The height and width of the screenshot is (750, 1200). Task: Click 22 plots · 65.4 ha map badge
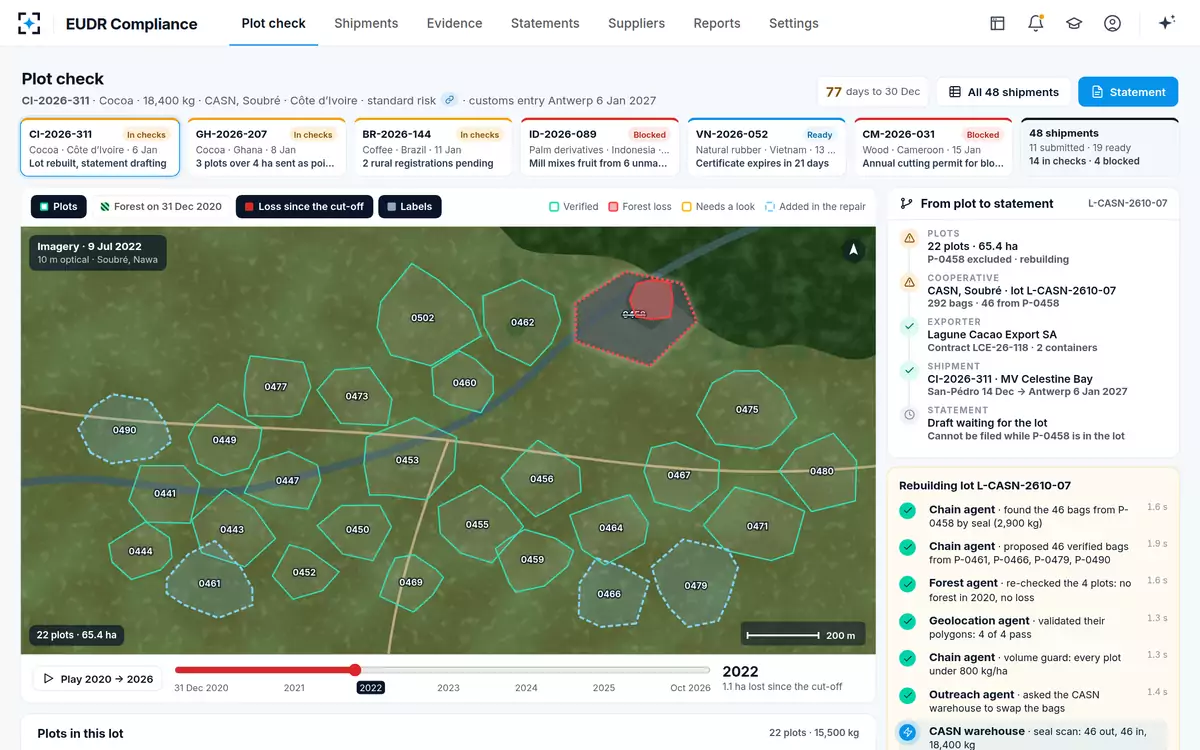[x=77, y=635]
